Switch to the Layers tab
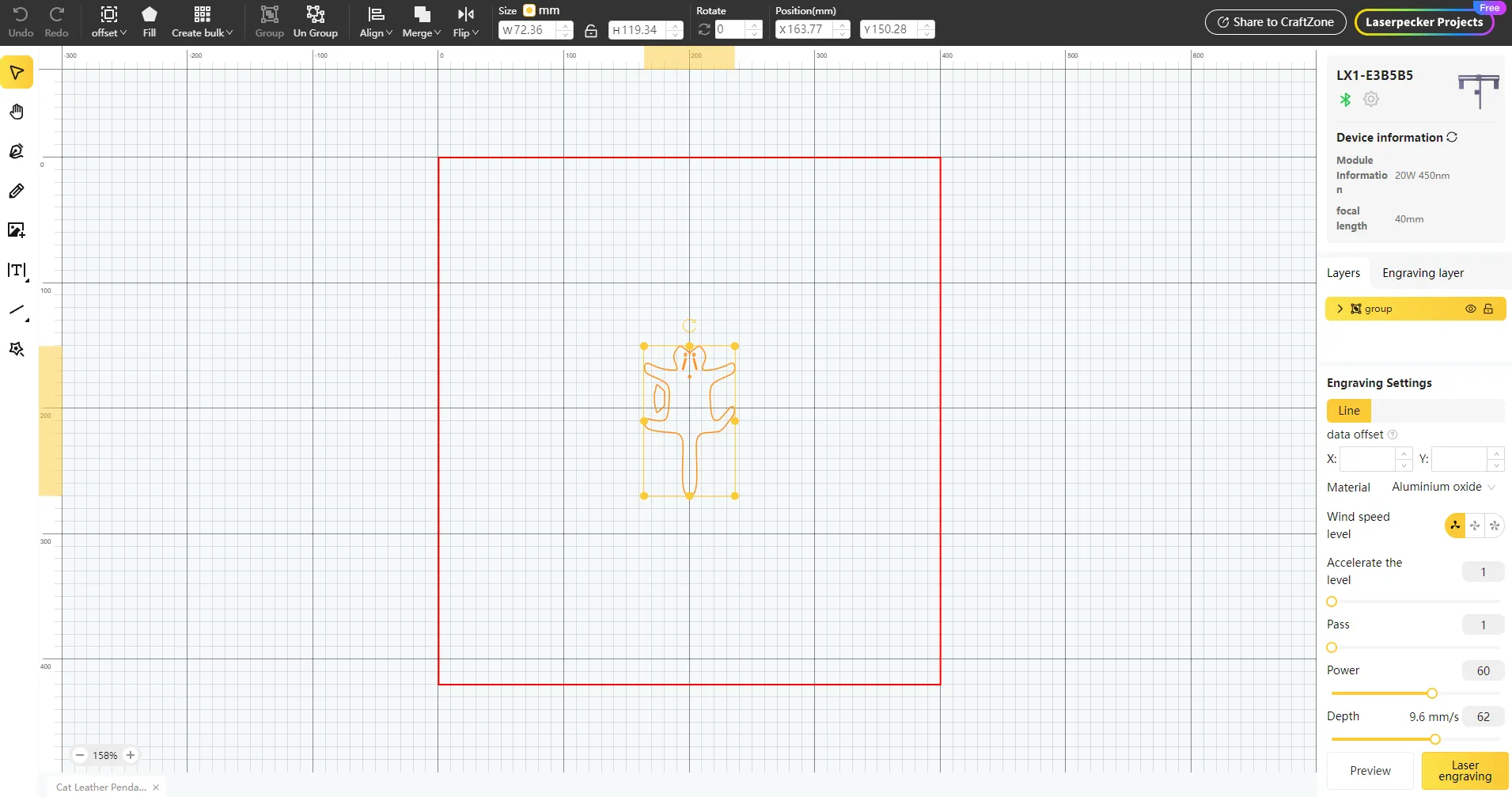 click(x=1343, y=273)
